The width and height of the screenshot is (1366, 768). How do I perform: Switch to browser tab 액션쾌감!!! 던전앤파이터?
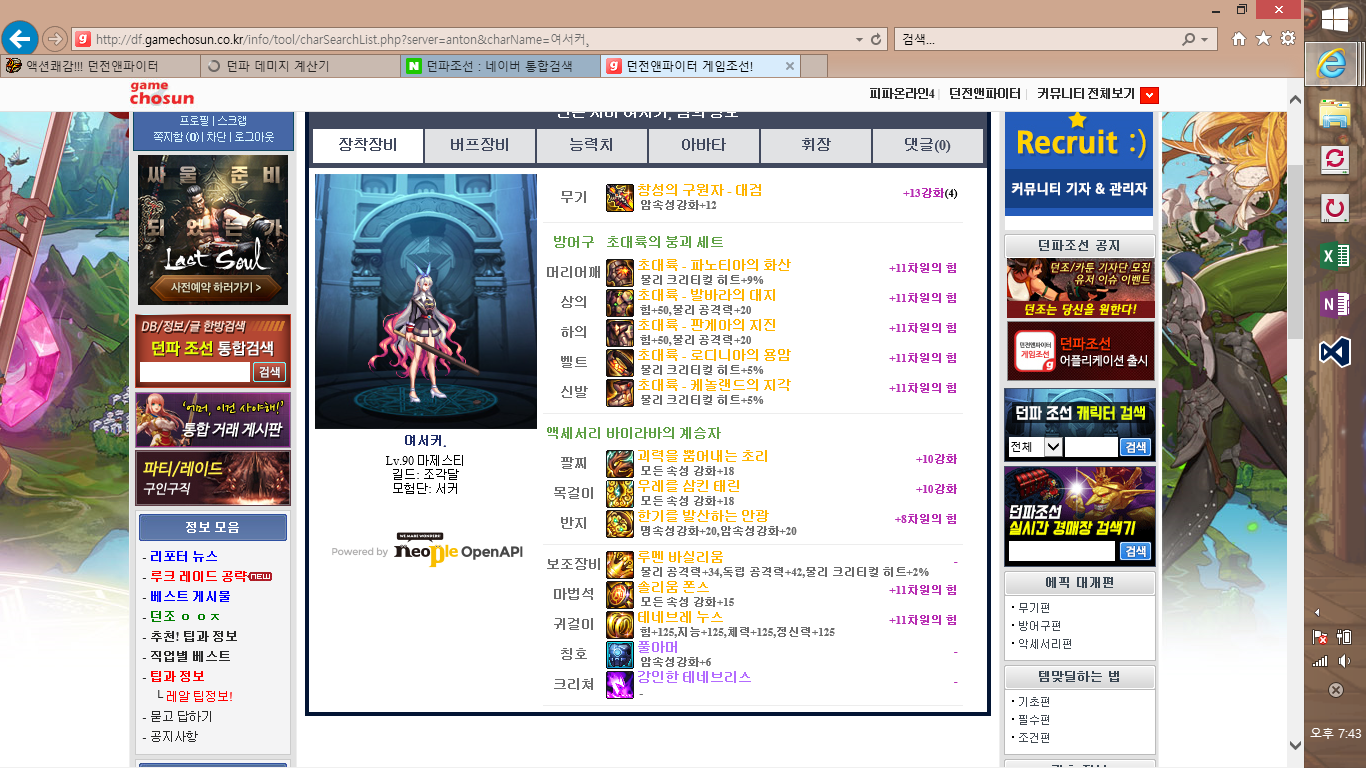(100, 66)
